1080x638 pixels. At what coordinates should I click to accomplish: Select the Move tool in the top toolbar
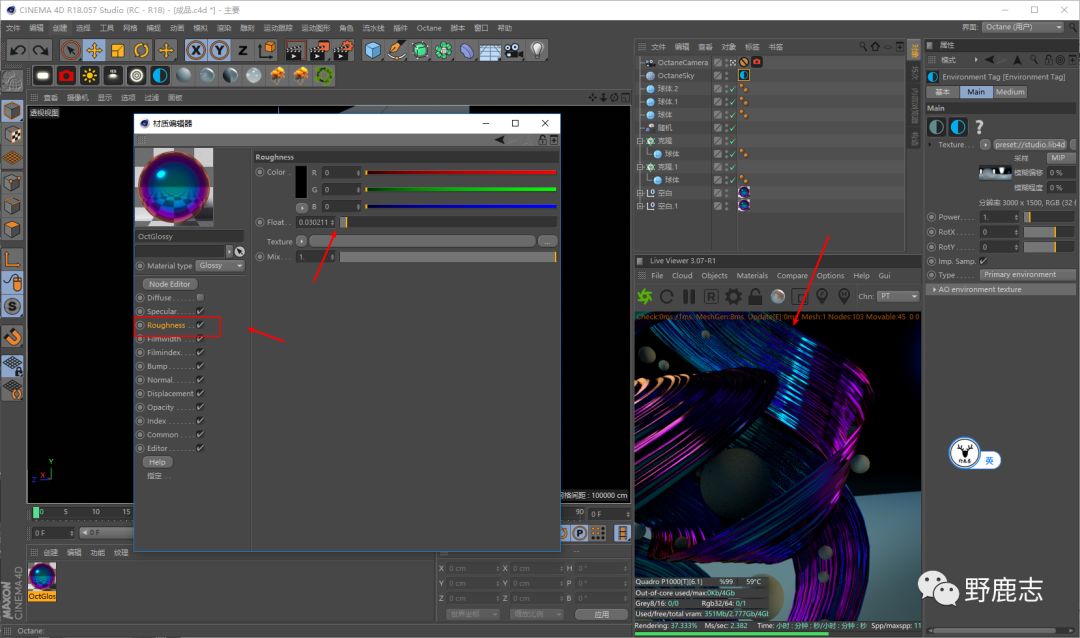pyautogui.click(x=94, y=50)
